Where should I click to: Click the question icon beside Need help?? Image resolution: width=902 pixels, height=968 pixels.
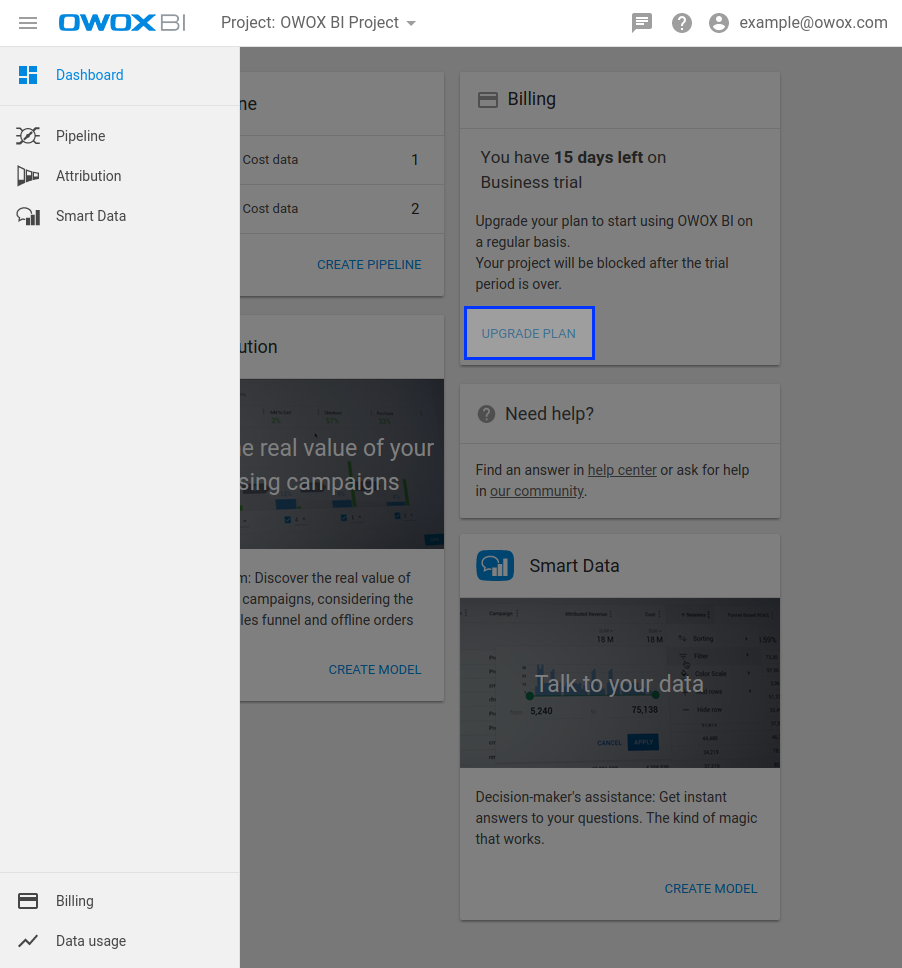486,414
